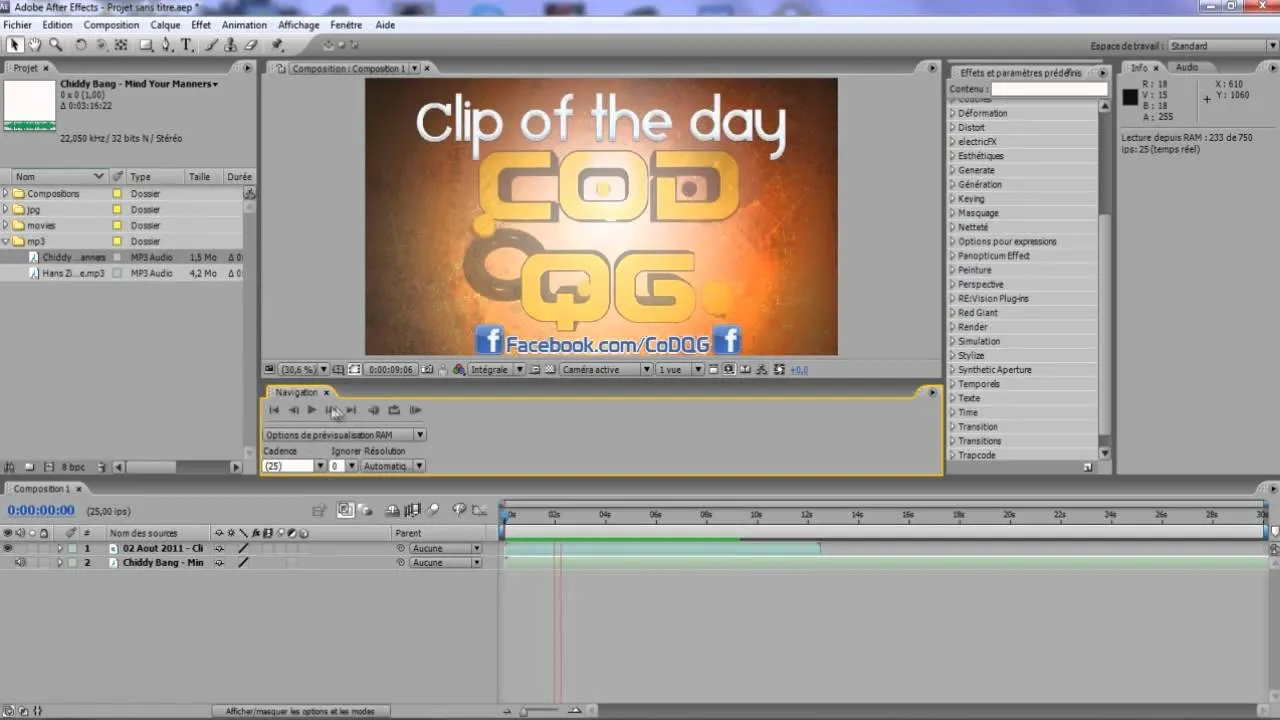Toggle loop playback option in Navigation panel
This screenshot has height=720, width=1280.
394,410
